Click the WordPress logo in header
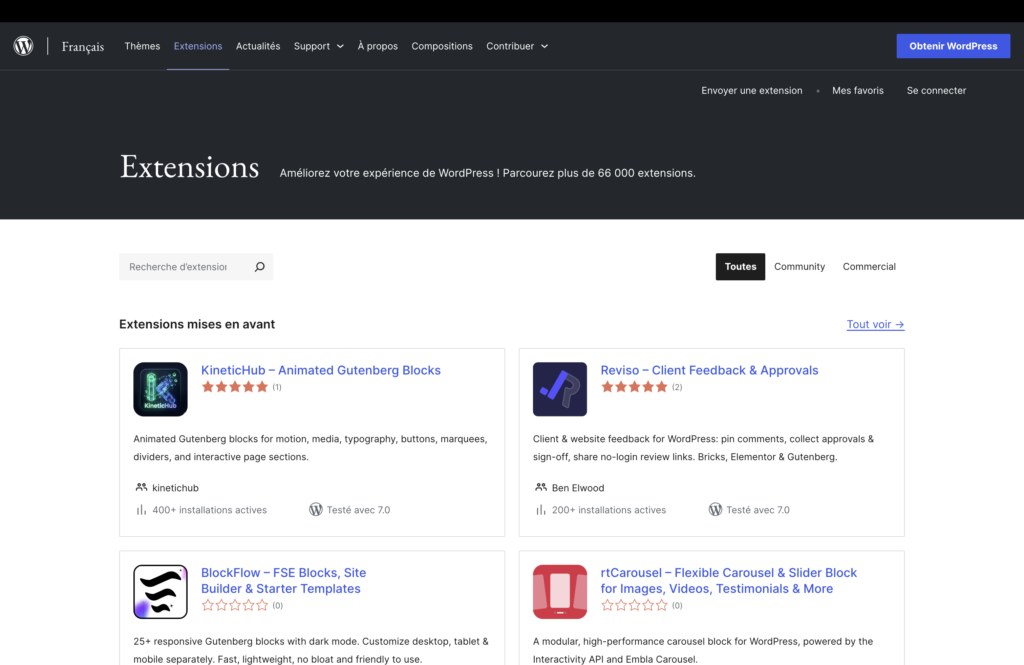The width and height of the screenshot is (1024, 665). tap(24, 46)
